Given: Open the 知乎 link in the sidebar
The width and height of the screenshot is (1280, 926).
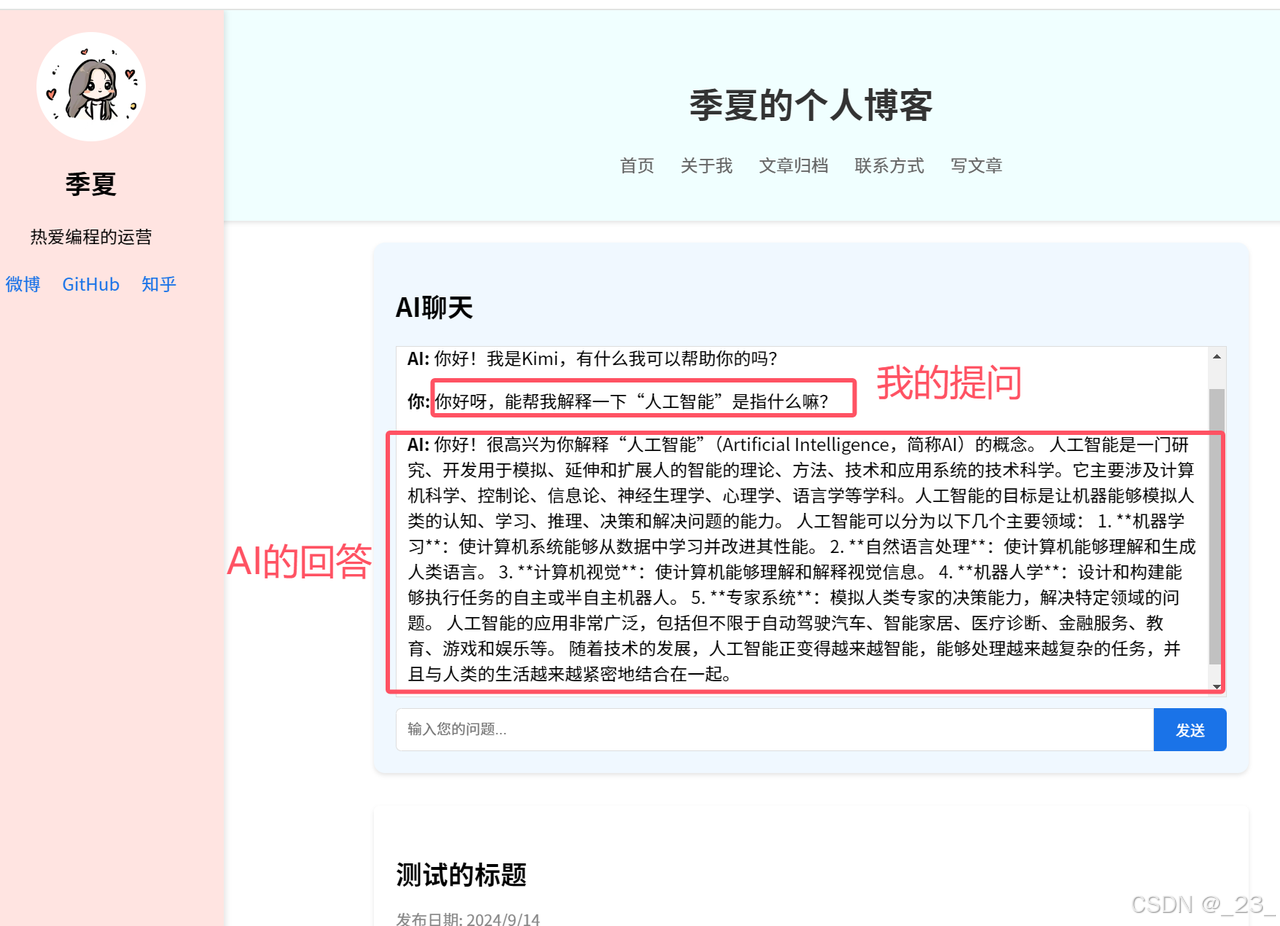Looking at the screenshot, I should click(x=158, y=284).
